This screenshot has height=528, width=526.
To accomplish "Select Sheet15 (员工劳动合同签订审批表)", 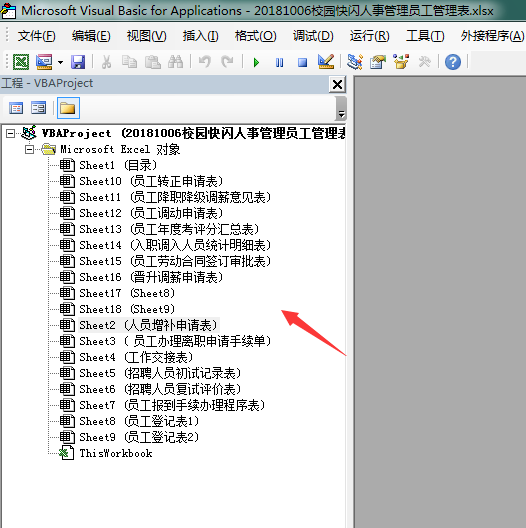I will pyautogui.click(x=175, y=261).
